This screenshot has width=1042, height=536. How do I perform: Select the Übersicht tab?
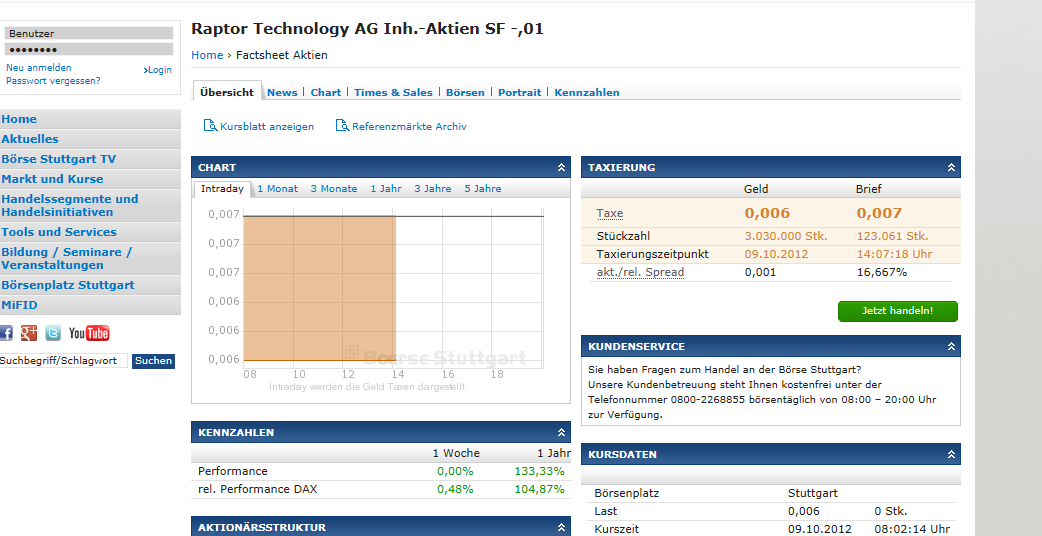click(227, 92)
